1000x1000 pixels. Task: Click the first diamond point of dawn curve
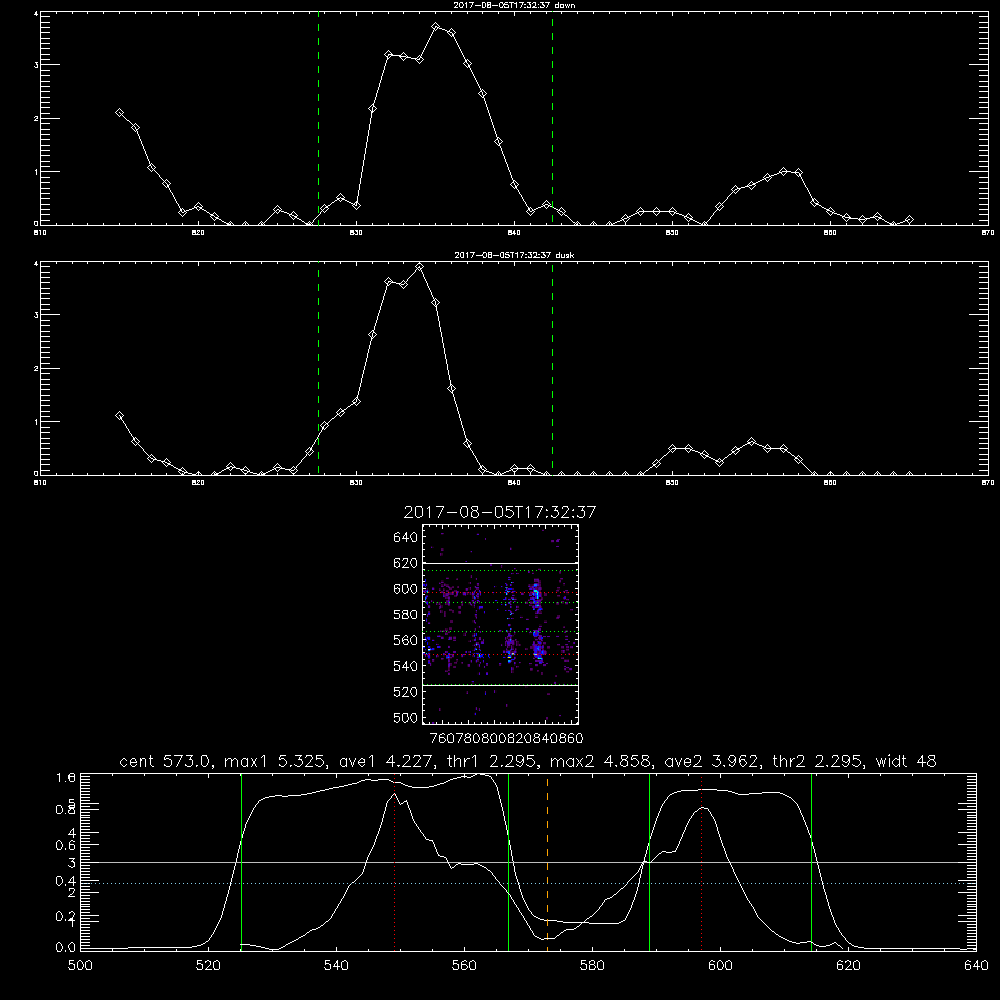click(119, 112)
